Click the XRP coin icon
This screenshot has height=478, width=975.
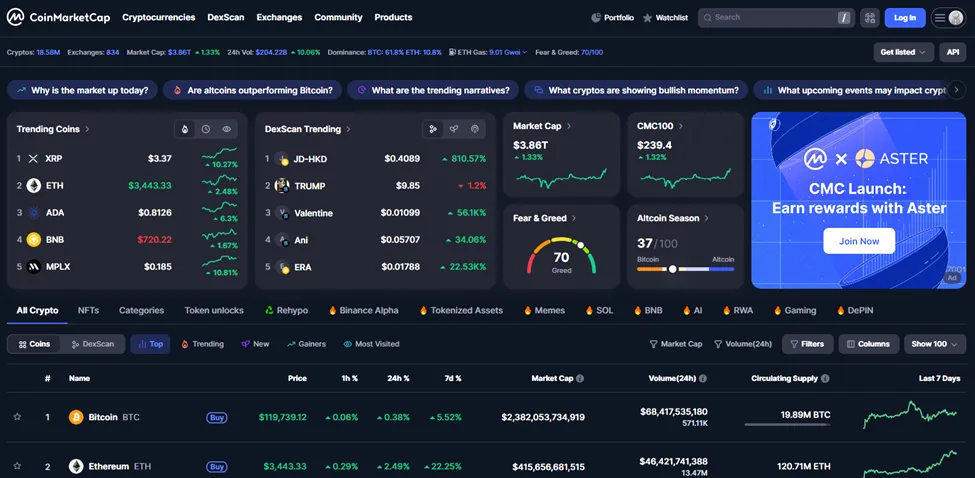pyautogui.click(x=34, y=159)
